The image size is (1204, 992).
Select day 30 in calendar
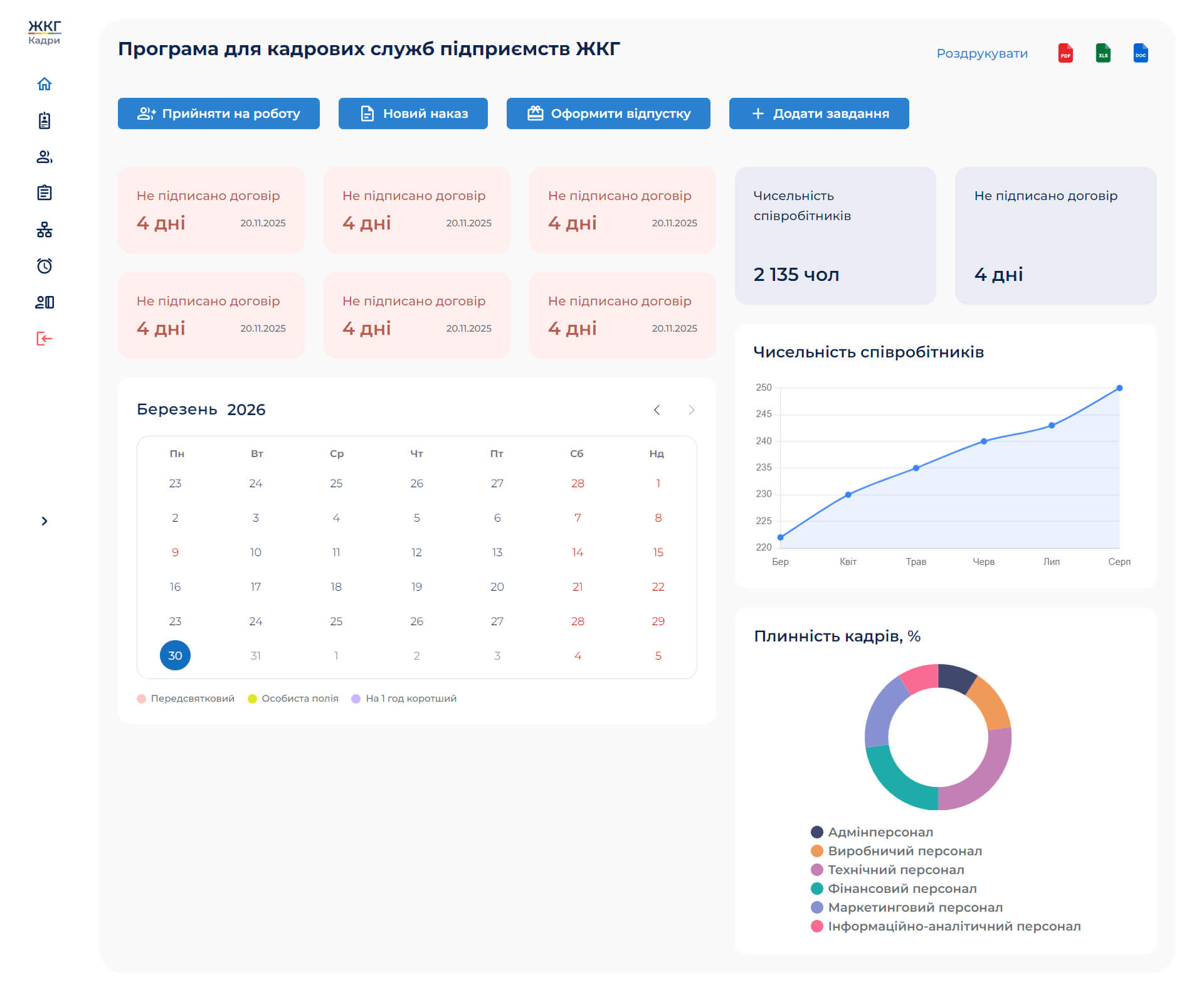point(175,655)
